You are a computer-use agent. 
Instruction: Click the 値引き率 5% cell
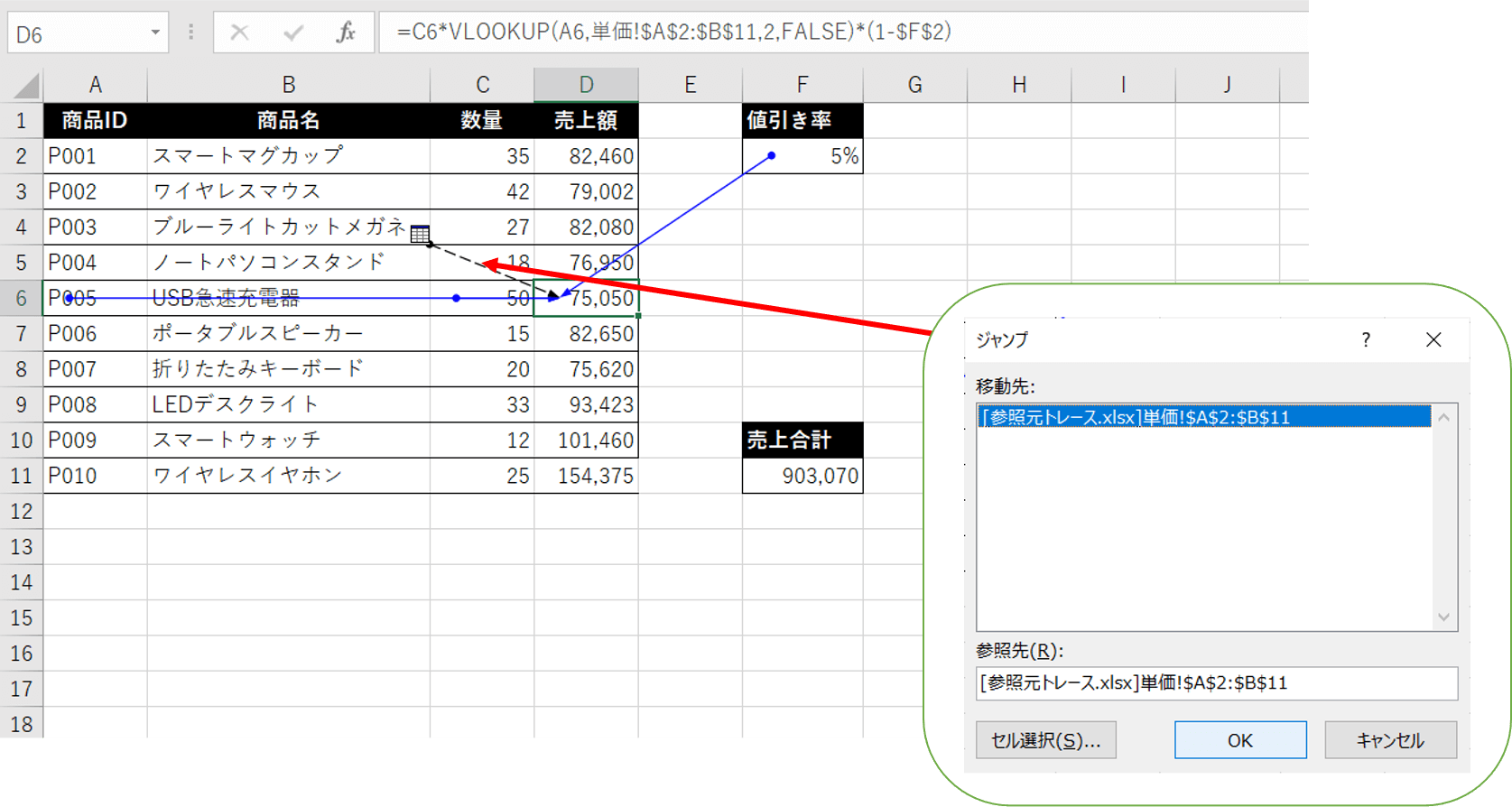(x=802, y=156)
